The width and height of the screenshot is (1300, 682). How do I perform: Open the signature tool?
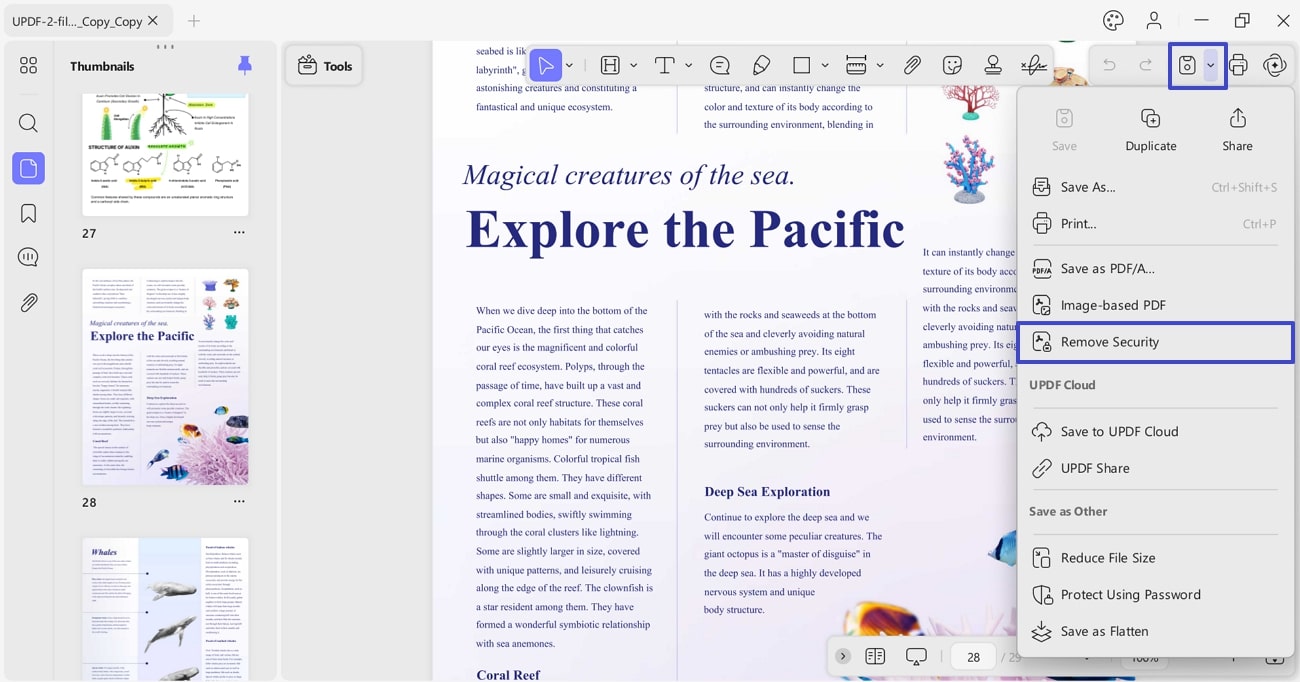pos(1034,65)
